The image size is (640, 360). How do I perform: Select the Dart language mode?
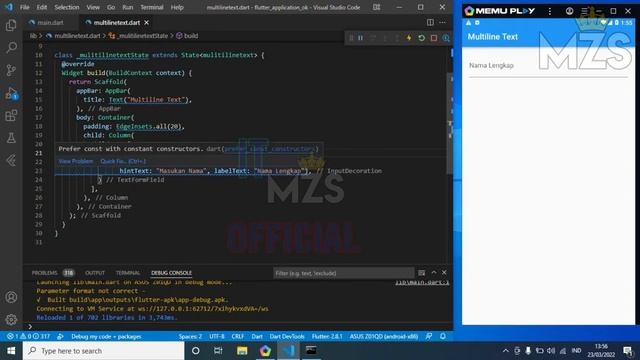pyautogui.click(x=257, y=336)
